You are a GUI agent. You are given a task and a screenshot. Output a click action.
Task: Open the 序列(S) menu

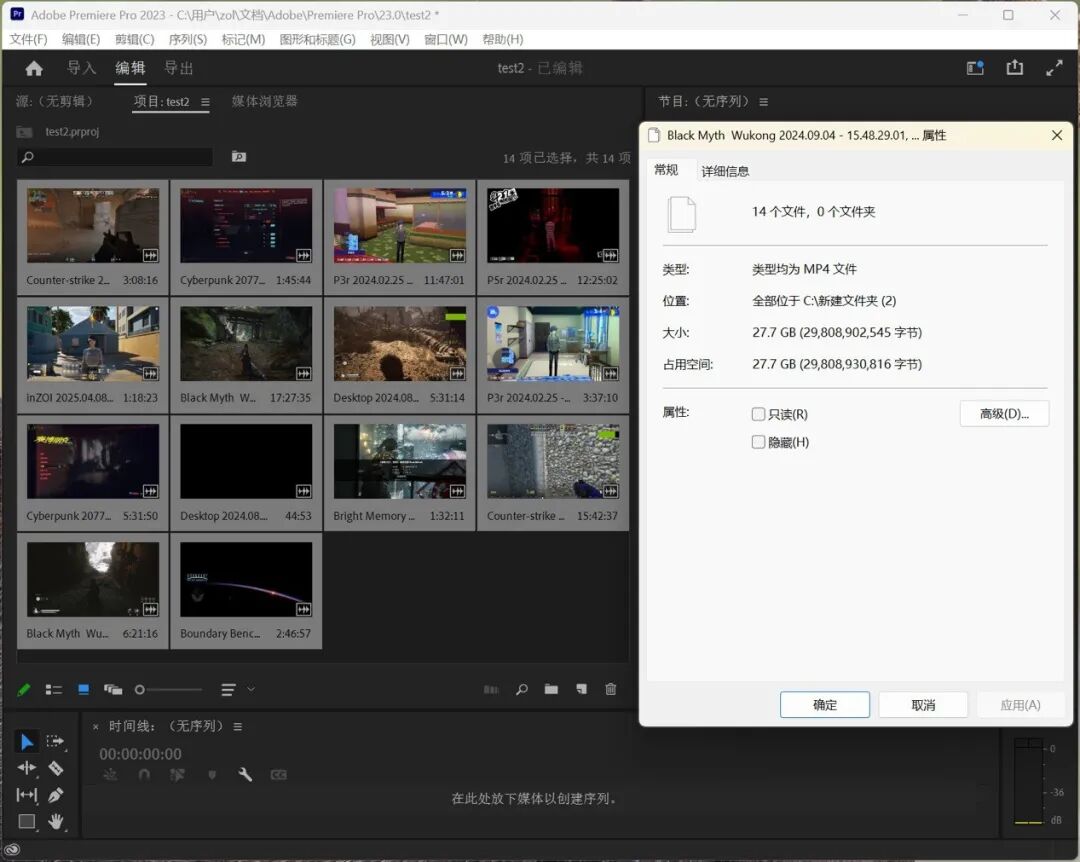click(x=188, y=39)
